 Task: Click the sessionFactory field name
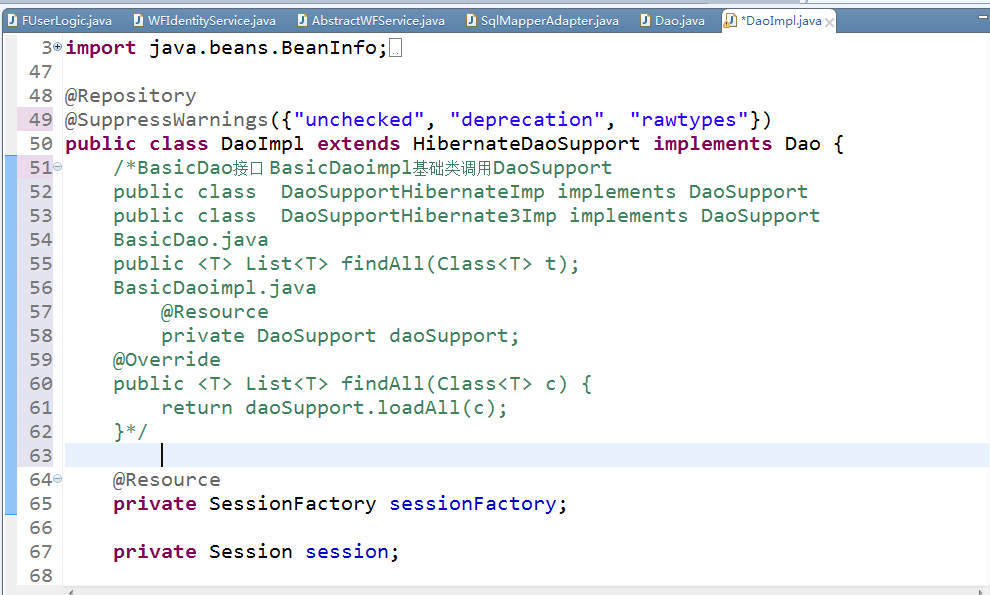point(472,504)
